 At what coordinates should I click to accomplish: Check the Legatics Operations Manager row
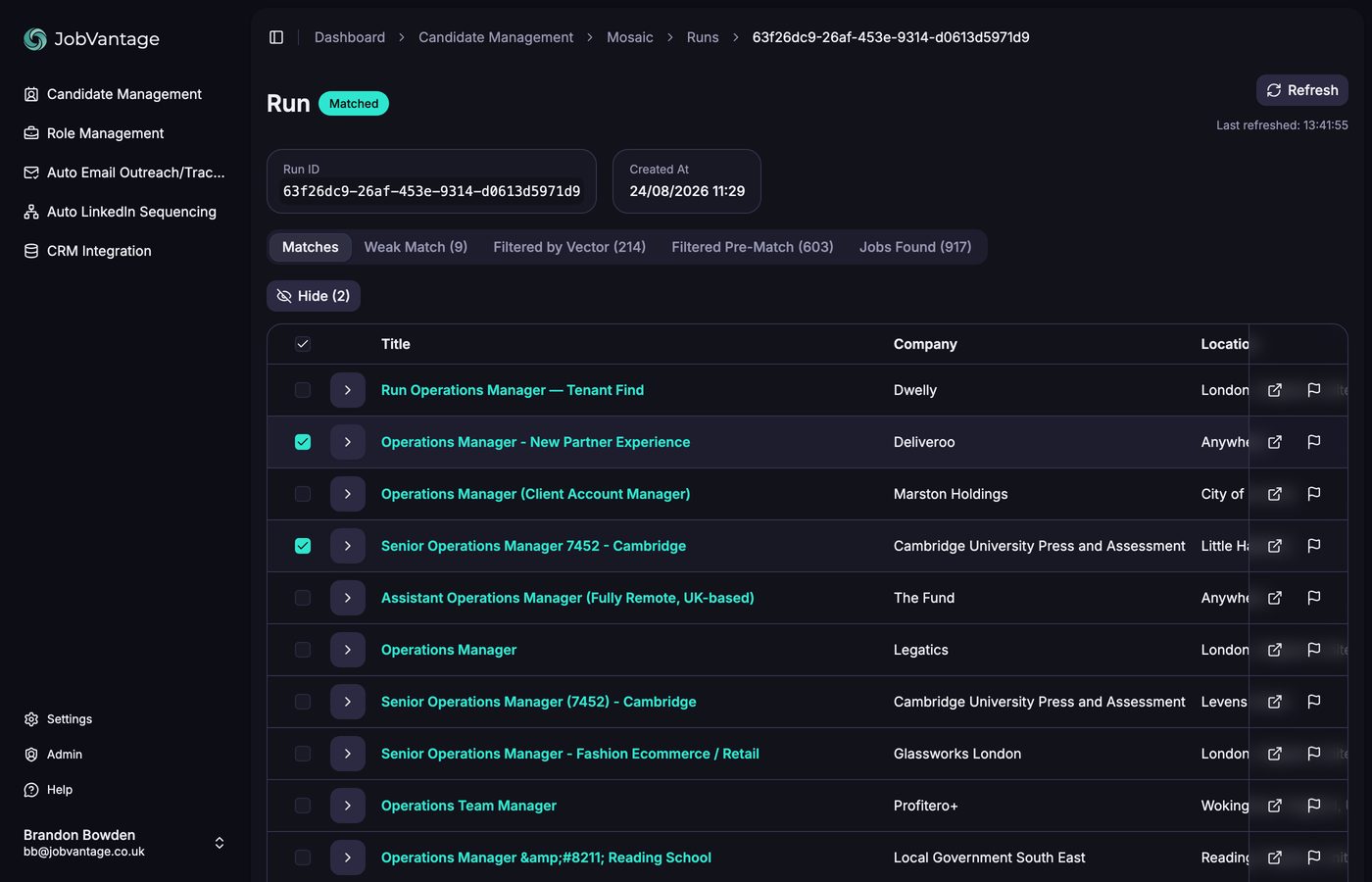click(303, 650)
